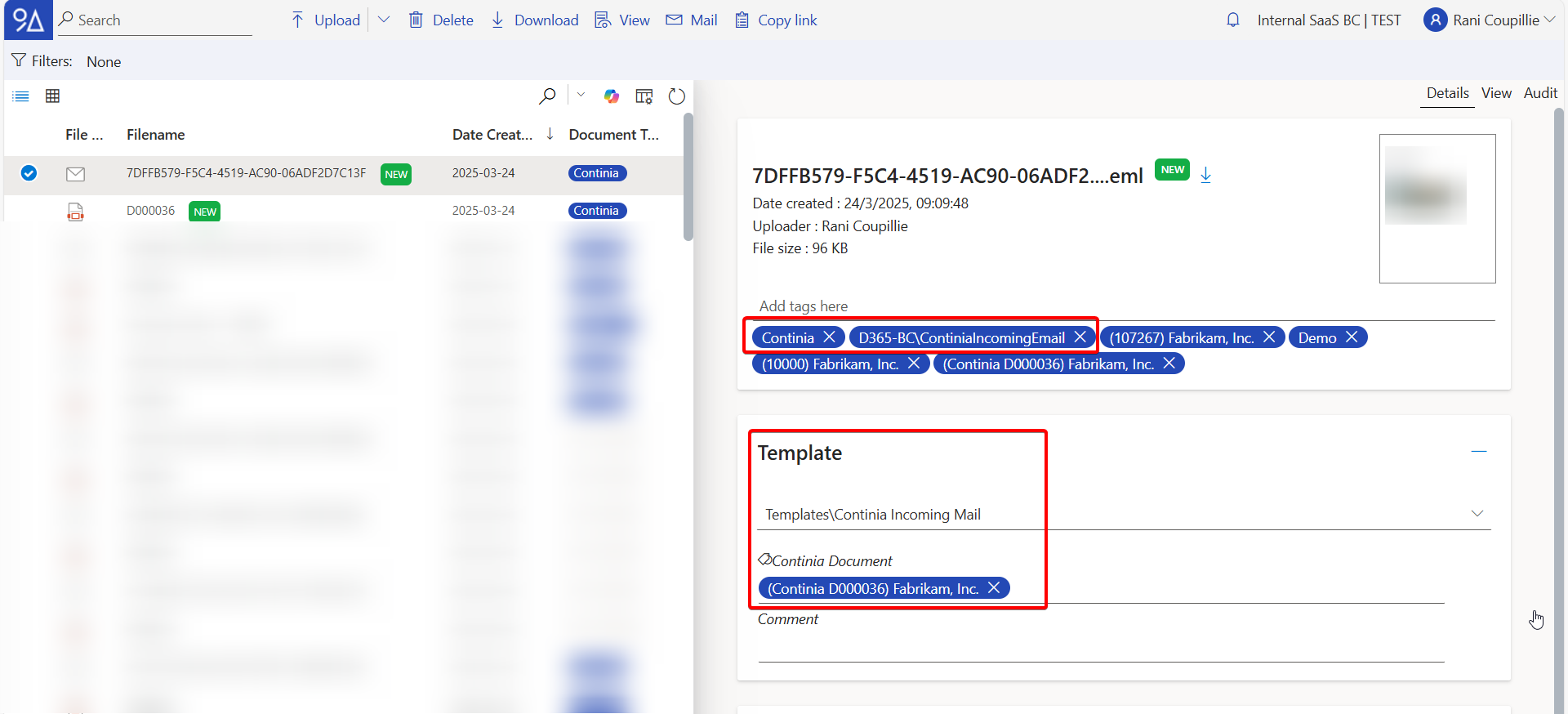
Task: Switch to grid view icon
Action: pyautogui.click(x=53, y=96)
